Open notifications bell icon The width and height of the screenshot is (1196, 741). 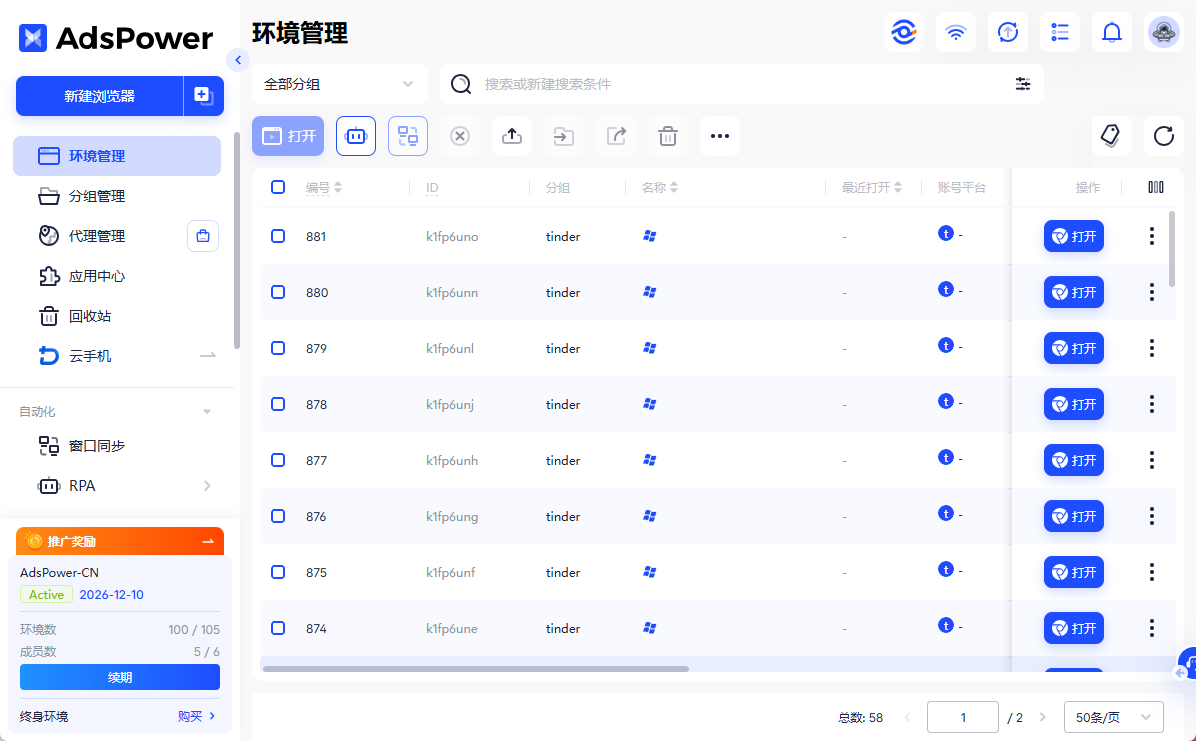tap(1112, 32)
